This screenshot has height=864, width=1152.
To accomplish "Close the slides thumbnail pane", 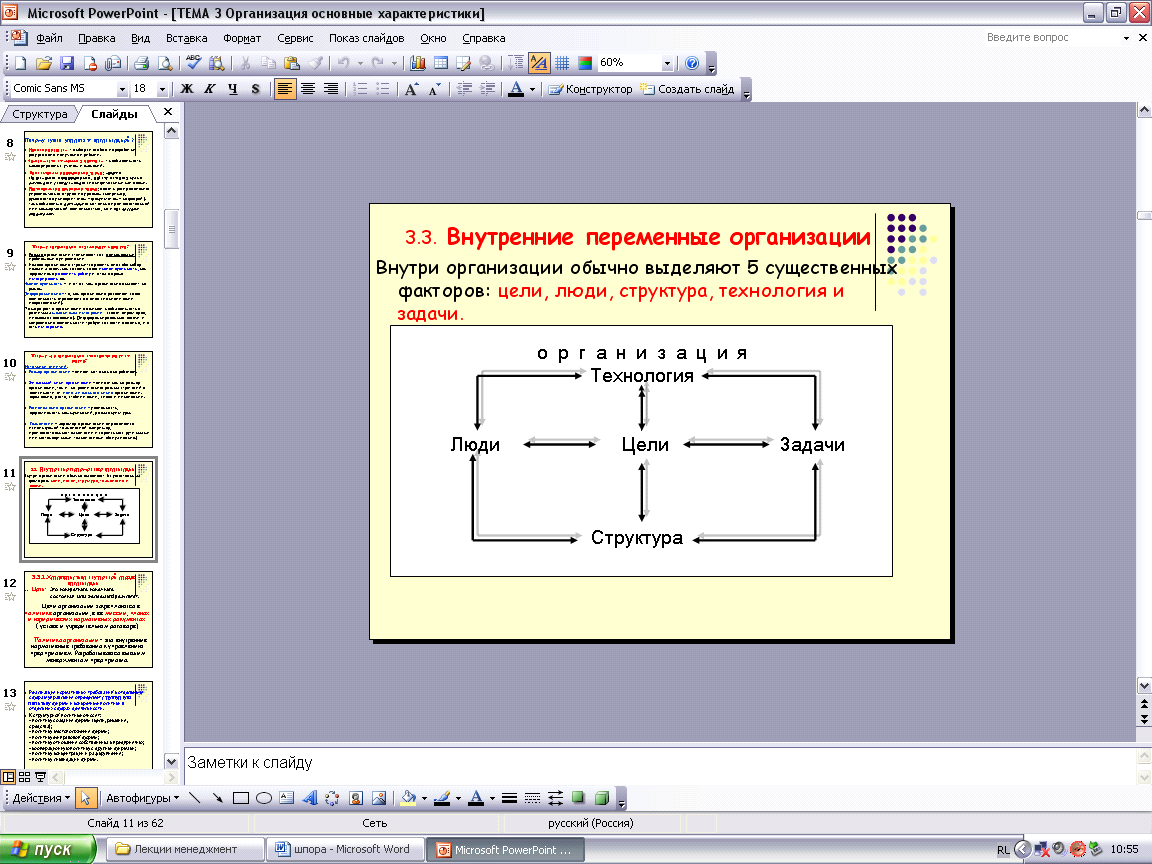I will 168,112.
